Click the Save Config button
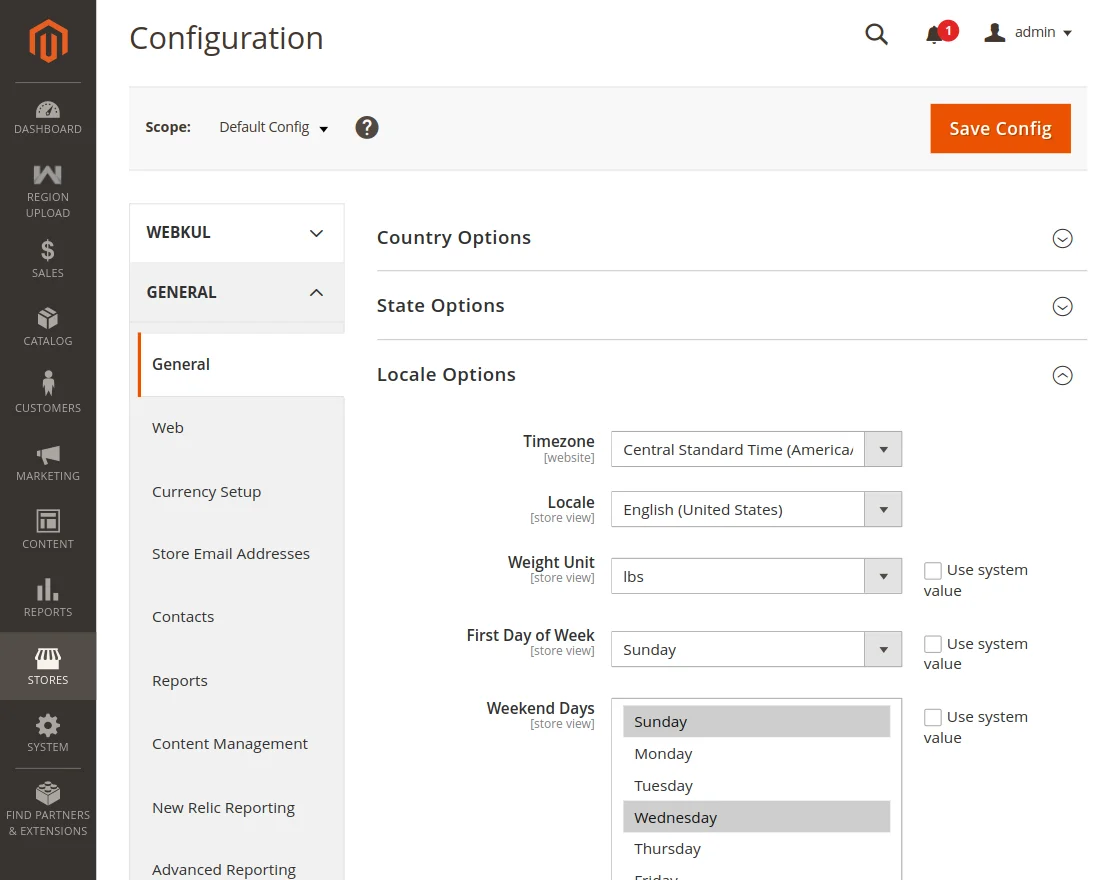The image size is (1120, 880). [1000, 129]
